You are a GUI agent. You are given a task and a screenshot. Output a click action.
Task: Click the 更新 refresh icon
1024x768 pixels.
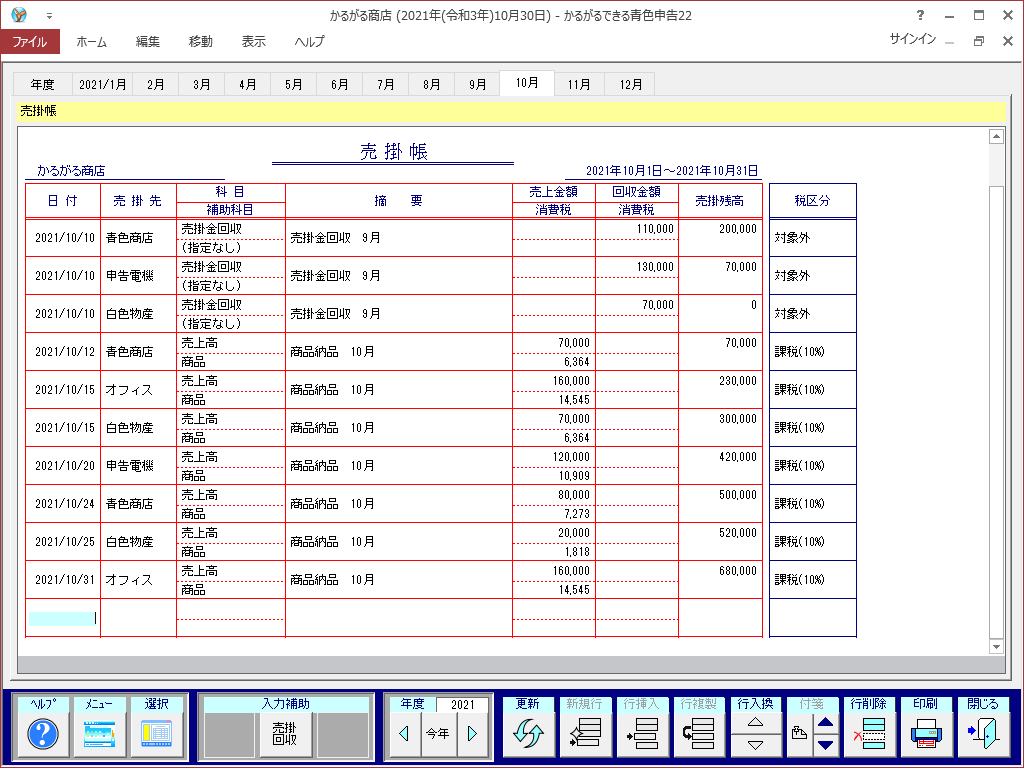click(x=528, y=734)
